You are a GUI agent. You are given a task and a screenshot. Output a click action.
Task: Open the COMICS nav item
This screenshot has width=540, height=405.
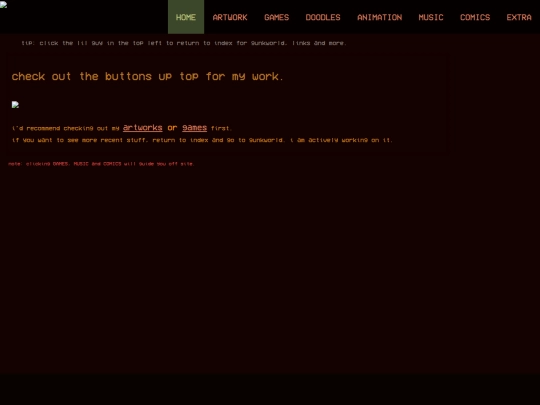(x=475, y=17)
